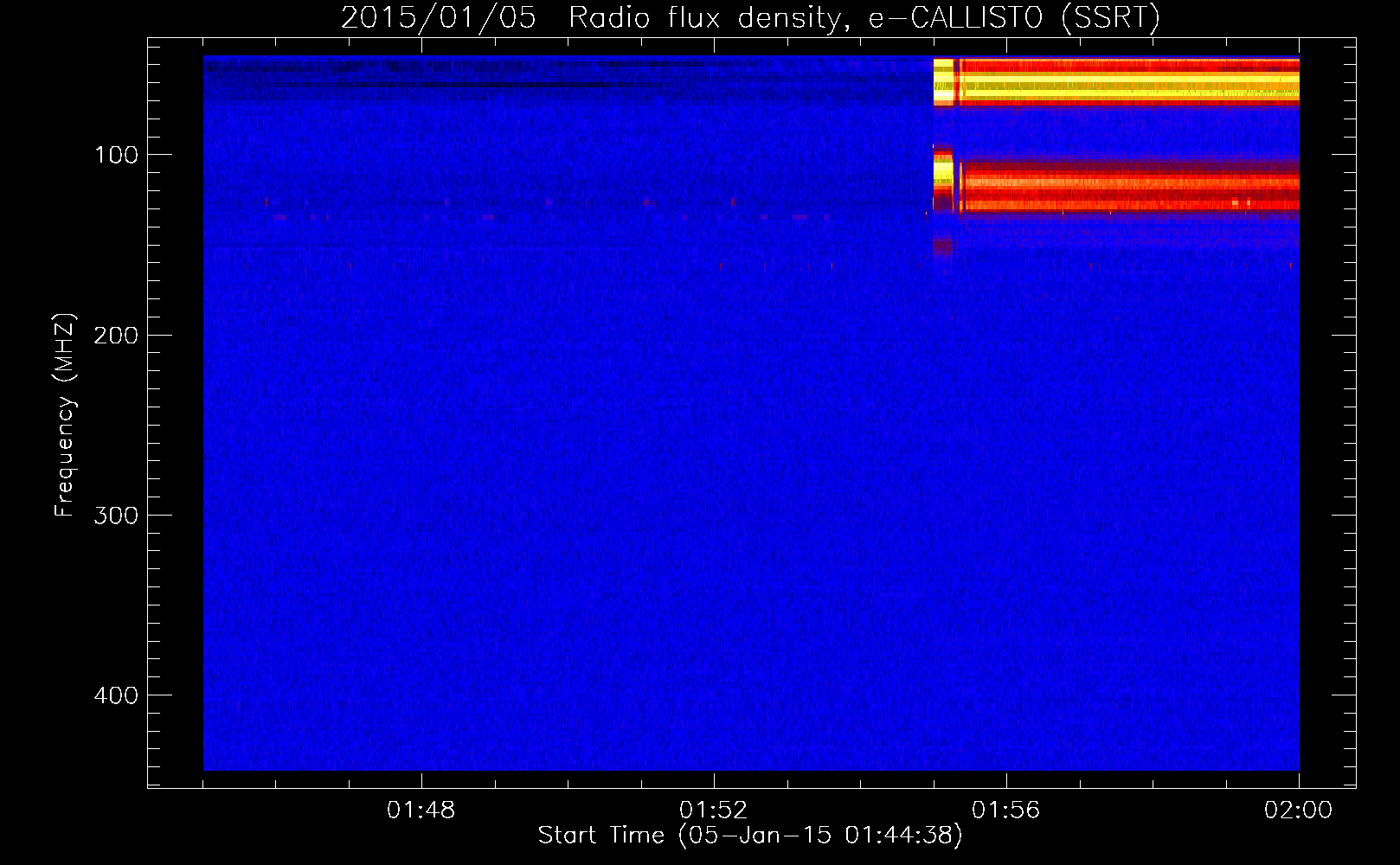
Task: Click the 400 frequency tick label
Action: [116, 695]
